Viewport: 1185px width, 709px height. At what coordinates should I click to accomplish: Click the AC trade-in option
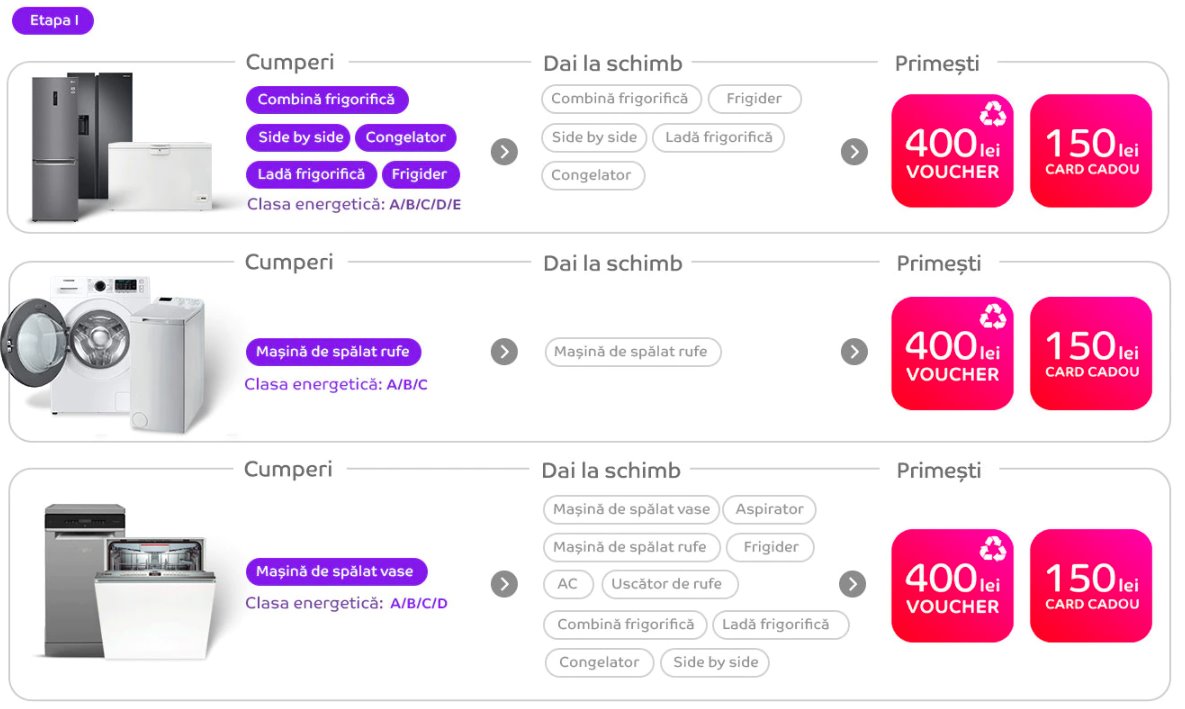pyautogui.click(x=568, y=584)
